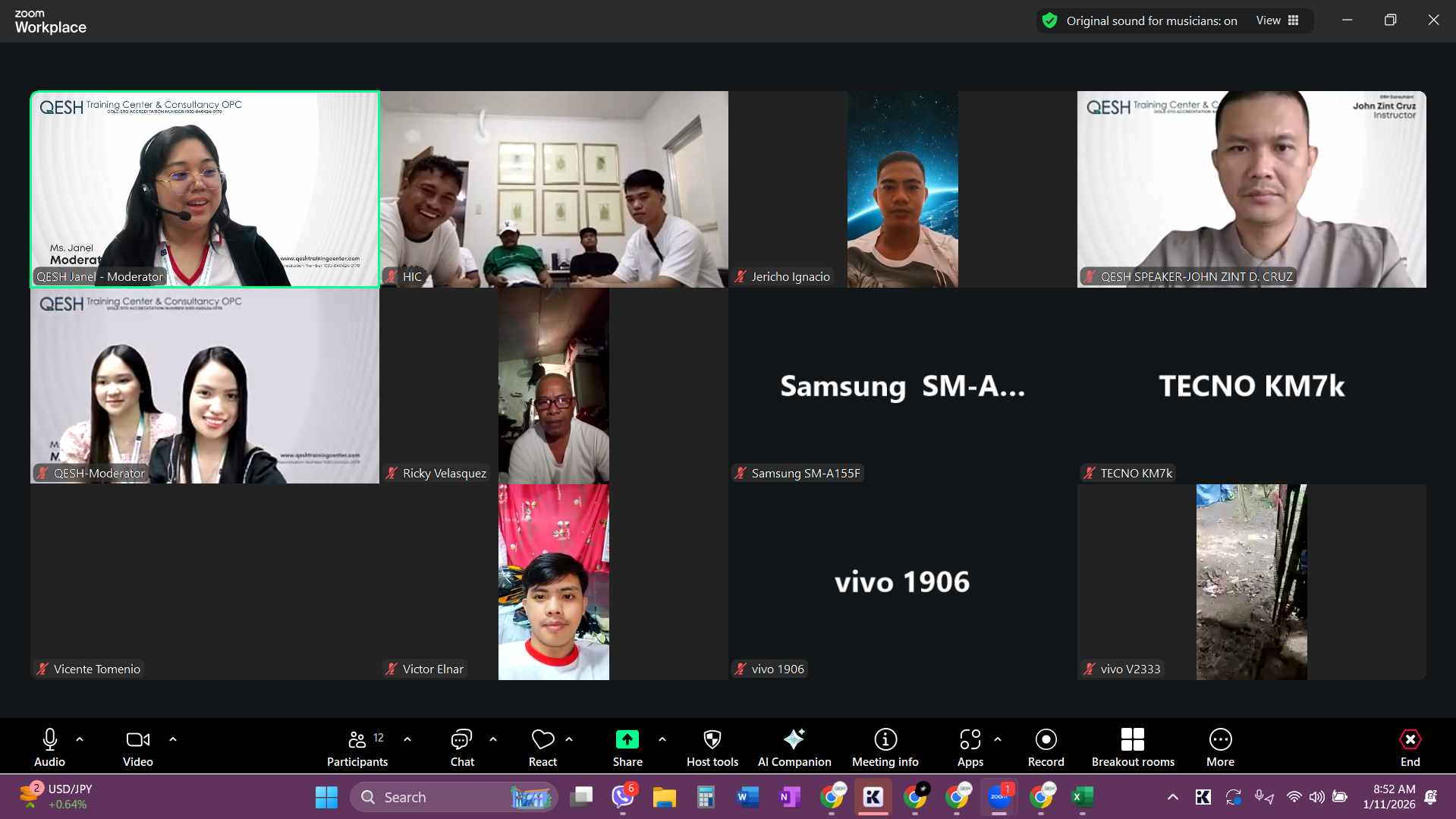Screen dimensions: 1456x819
Task: Expand the arrow beside Apps
Action: pos(998,739)
